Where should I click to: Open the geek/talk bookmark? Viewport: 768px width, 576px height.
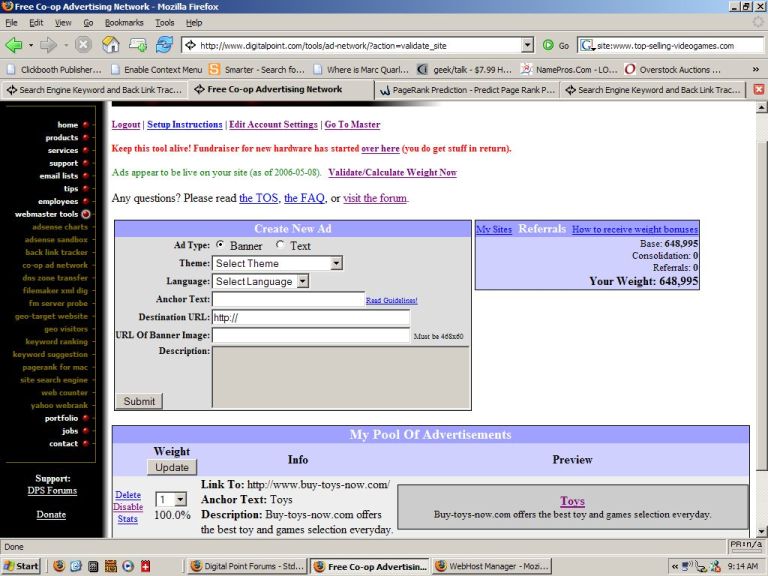(x=465, y=70)
